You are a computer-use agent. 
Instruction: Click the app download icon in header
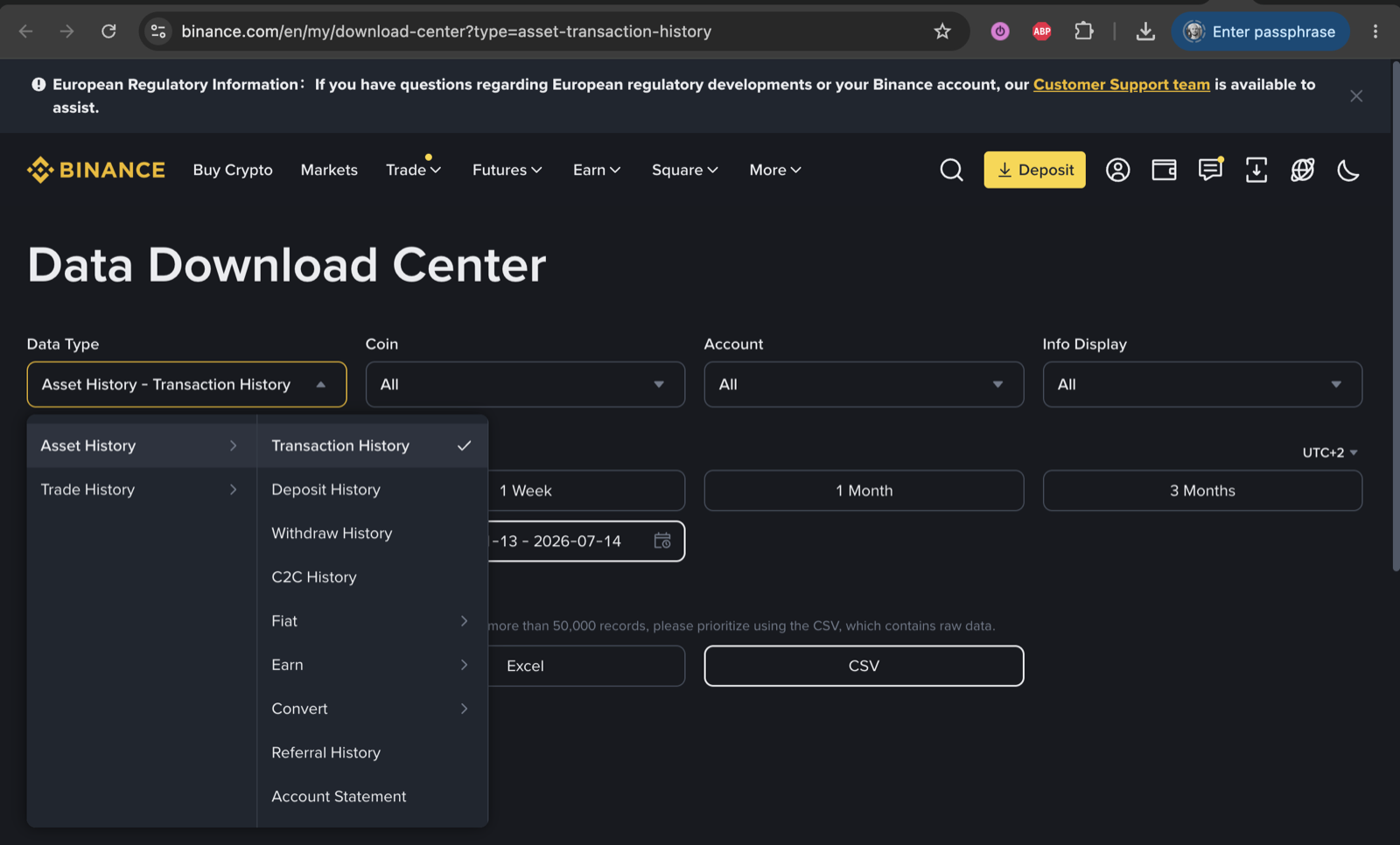pyautogui.click(x=1256, y=170)
